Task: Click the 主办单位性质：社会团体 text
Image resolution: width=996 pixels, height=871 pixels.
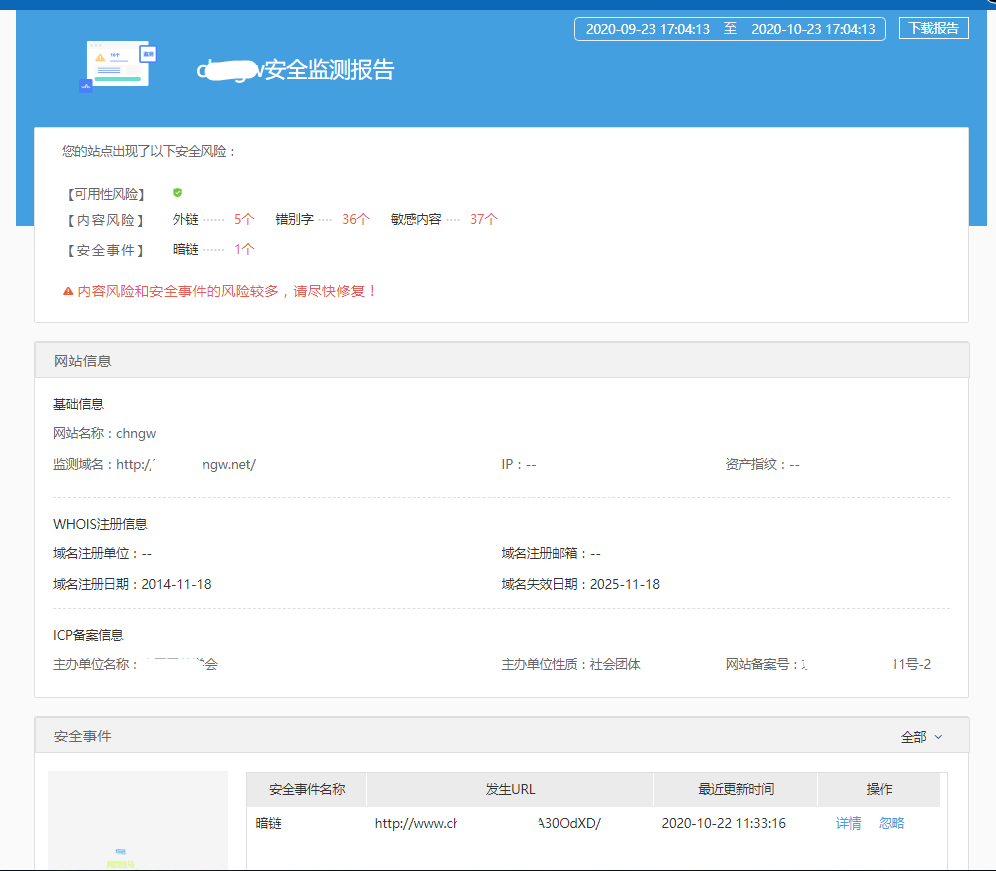Action: click(x=571, y=665)
